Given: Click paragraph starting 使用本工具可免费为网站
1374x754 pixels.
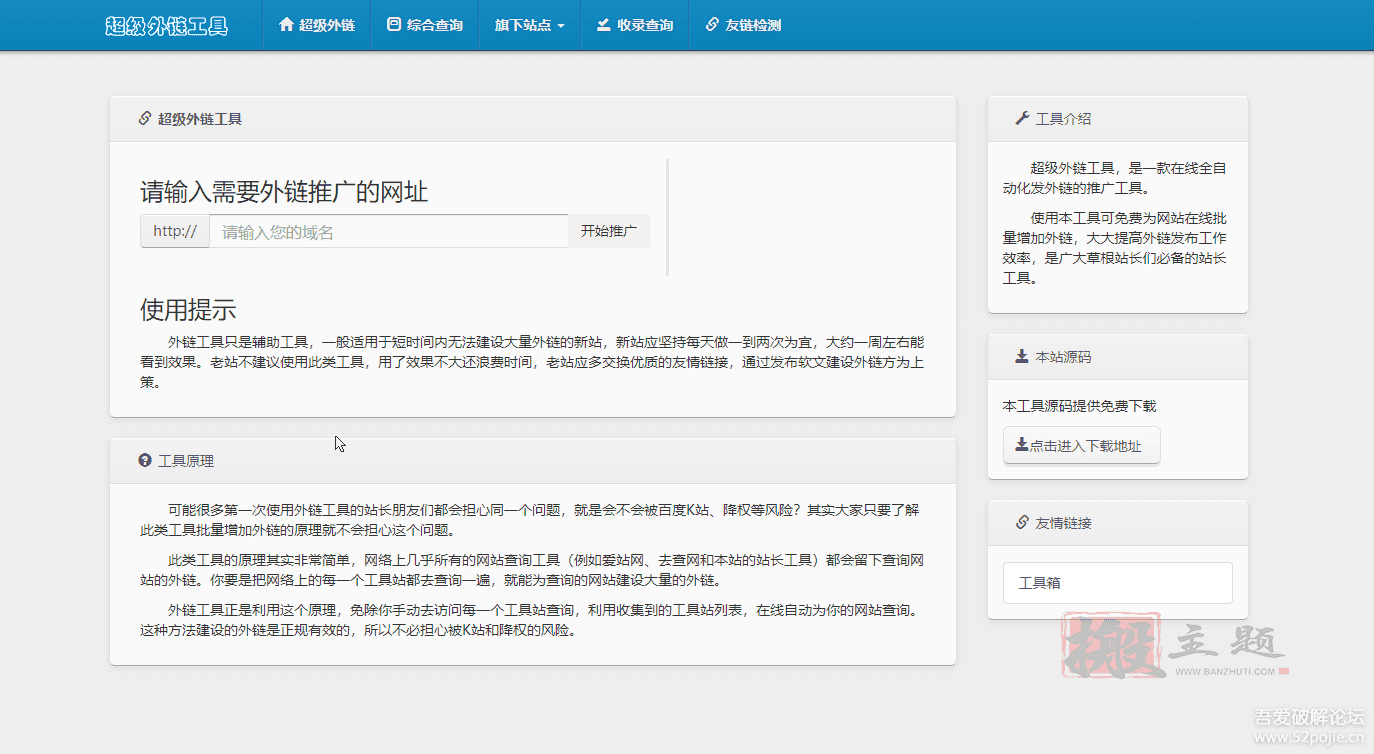Looking at the screenshot, I should pos(1117,248).
